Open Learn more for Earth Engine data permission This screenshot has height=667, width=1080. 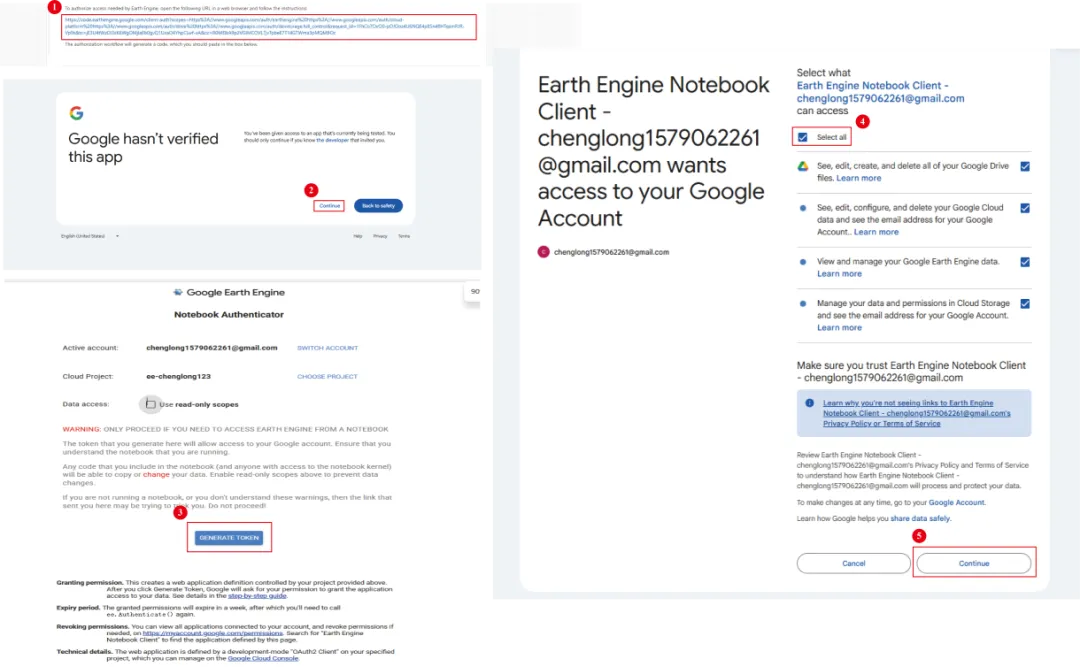(839, 274)
